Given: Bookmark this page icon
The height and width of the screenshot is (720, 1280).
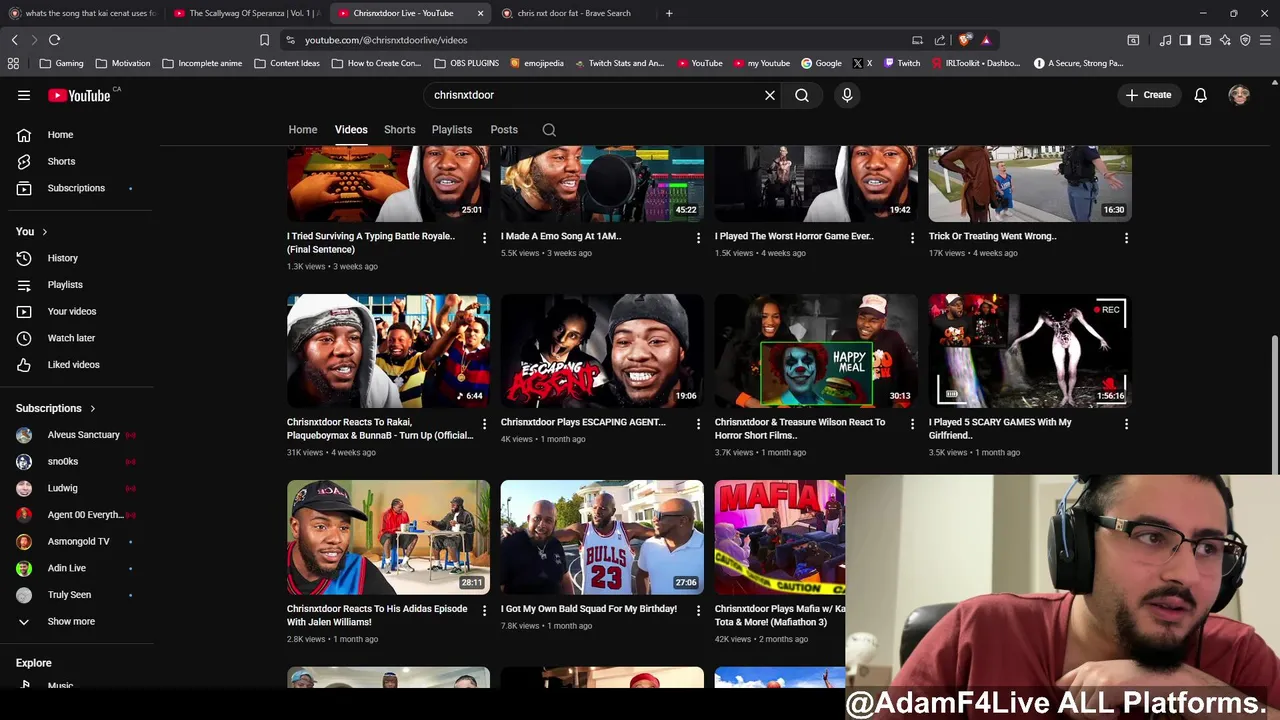Looking at the screenshot, I should point(264,40).
